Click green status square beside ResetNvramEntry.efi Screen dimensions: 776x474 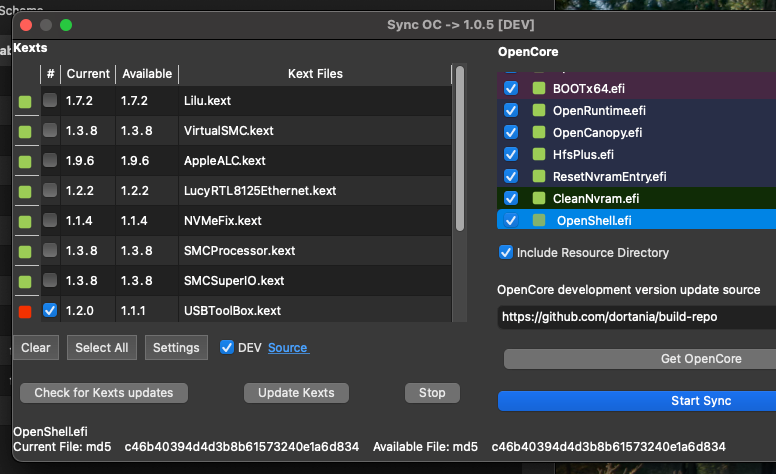coord(539,176)
